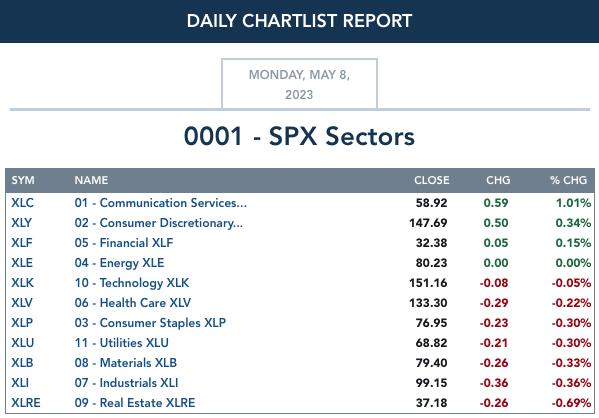599x418 pixels.
Task: Select the XLY ticker symbol
Action: [21, 223]
